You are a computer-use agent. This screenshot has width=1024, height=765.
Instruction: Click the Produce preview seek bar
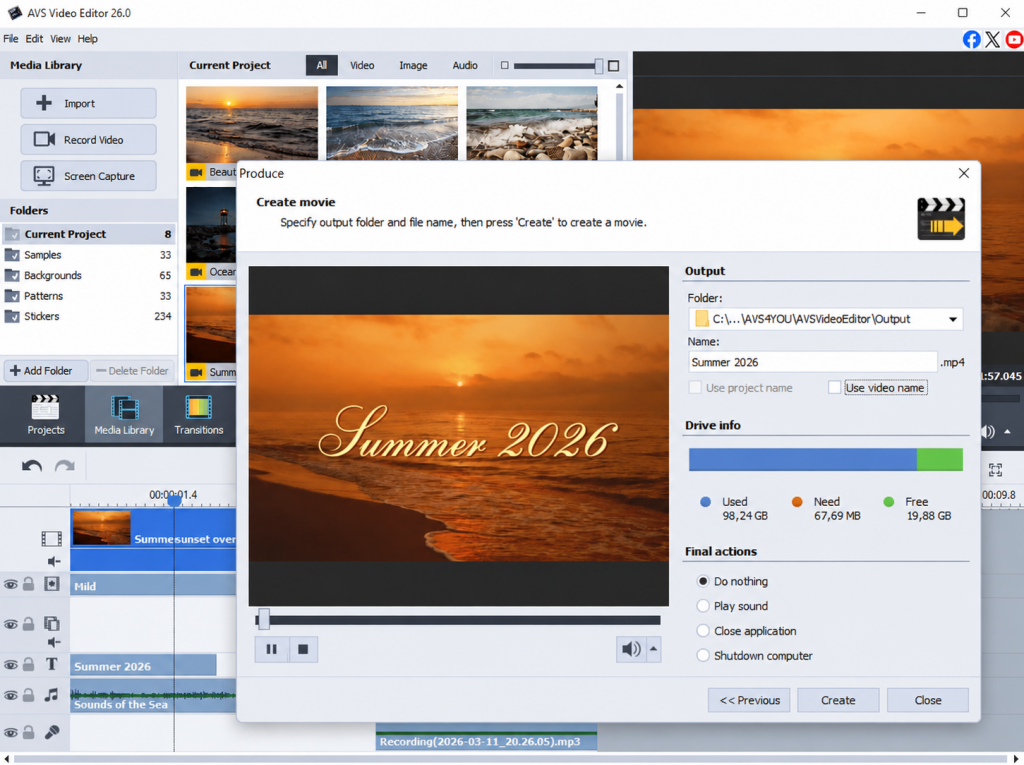tap(458, 620)
